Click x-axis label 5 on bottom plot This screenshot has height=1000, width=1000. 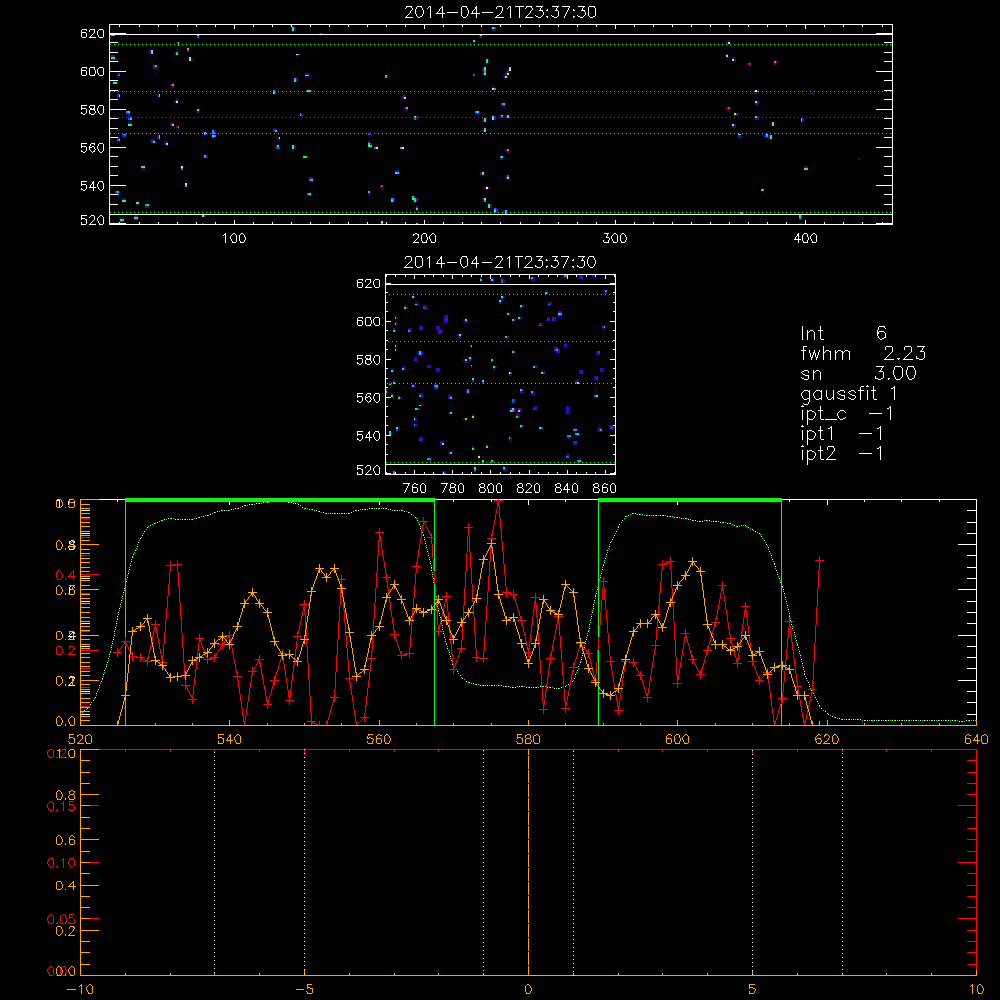click(752, 989)
